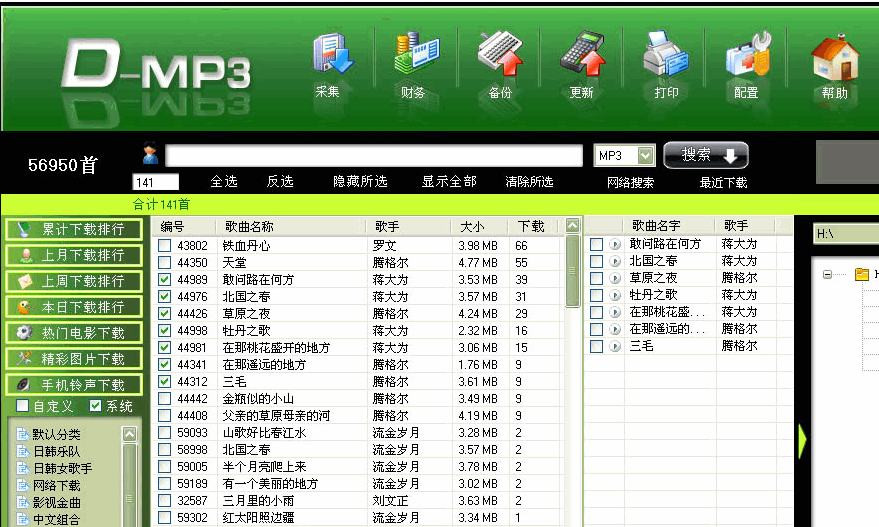Click the category list scrollbar thumb
Screen dimensions: 879x527
(129, 485)
